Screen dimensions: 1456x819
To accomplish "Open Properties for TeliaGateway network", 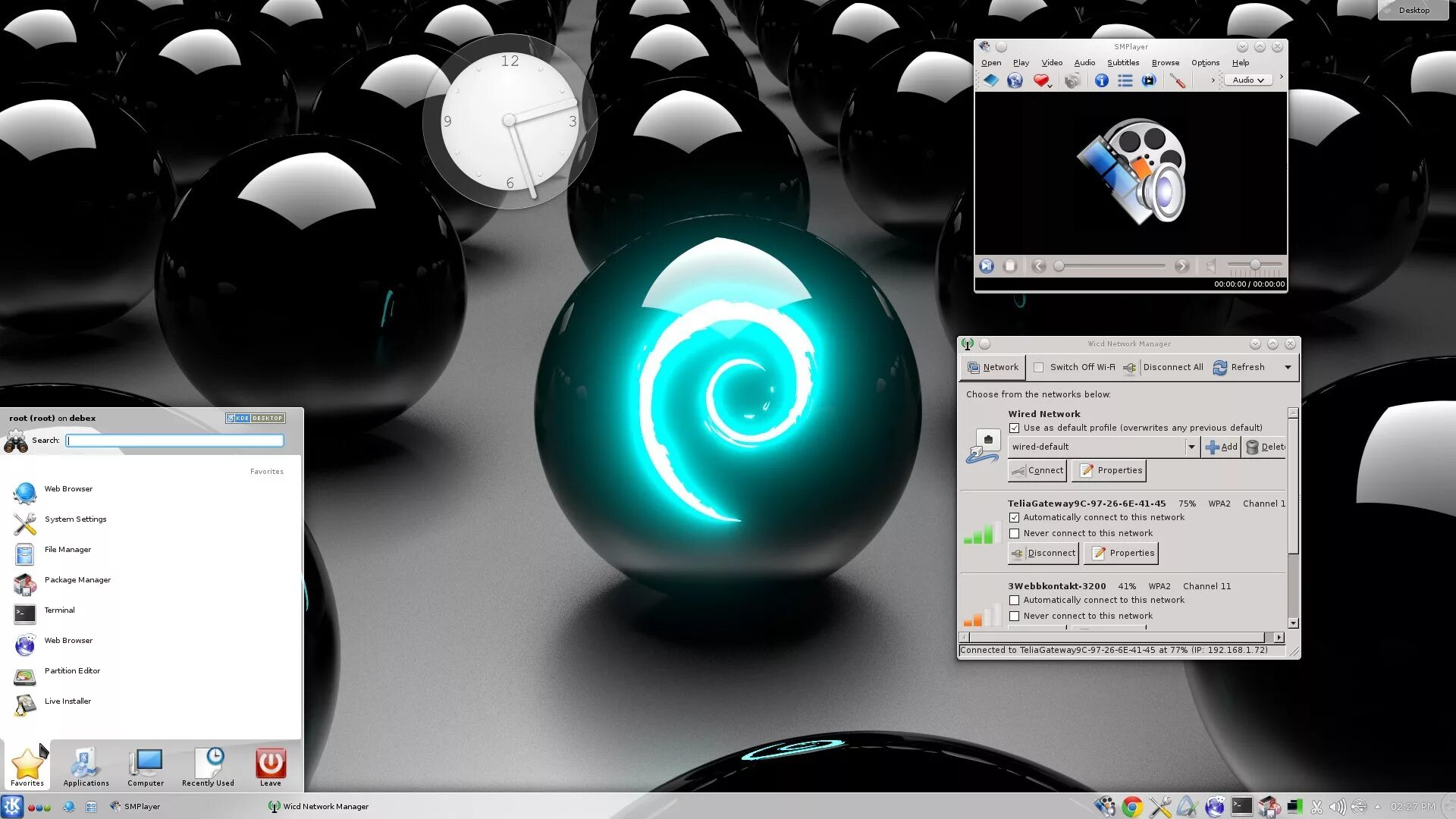I will 1122,553.
